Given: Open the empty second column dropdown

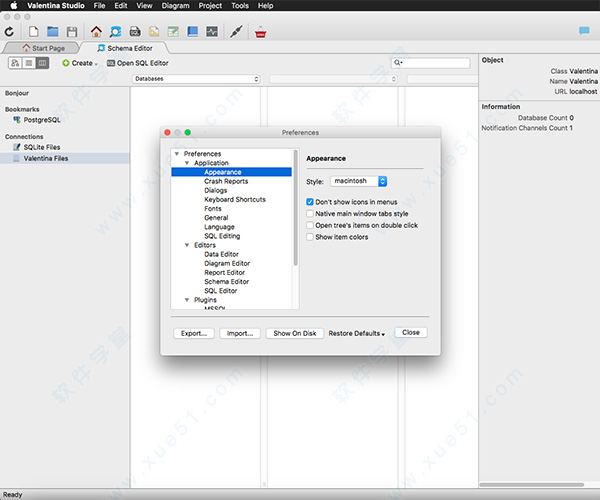Looking at the screenshot, I should click(333, 79).
